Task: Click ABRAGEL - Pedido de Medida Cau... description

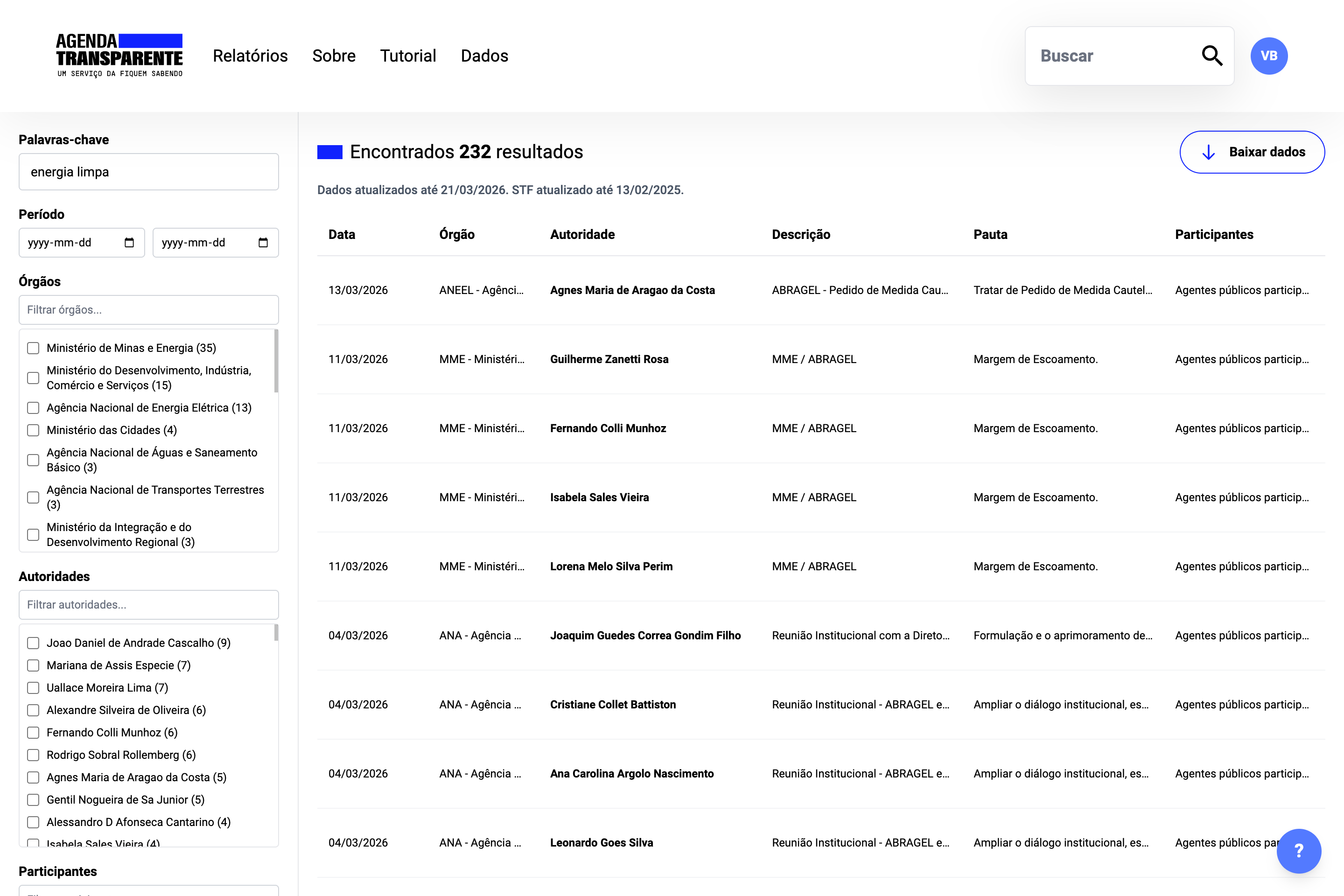Action: coord(860,290)
